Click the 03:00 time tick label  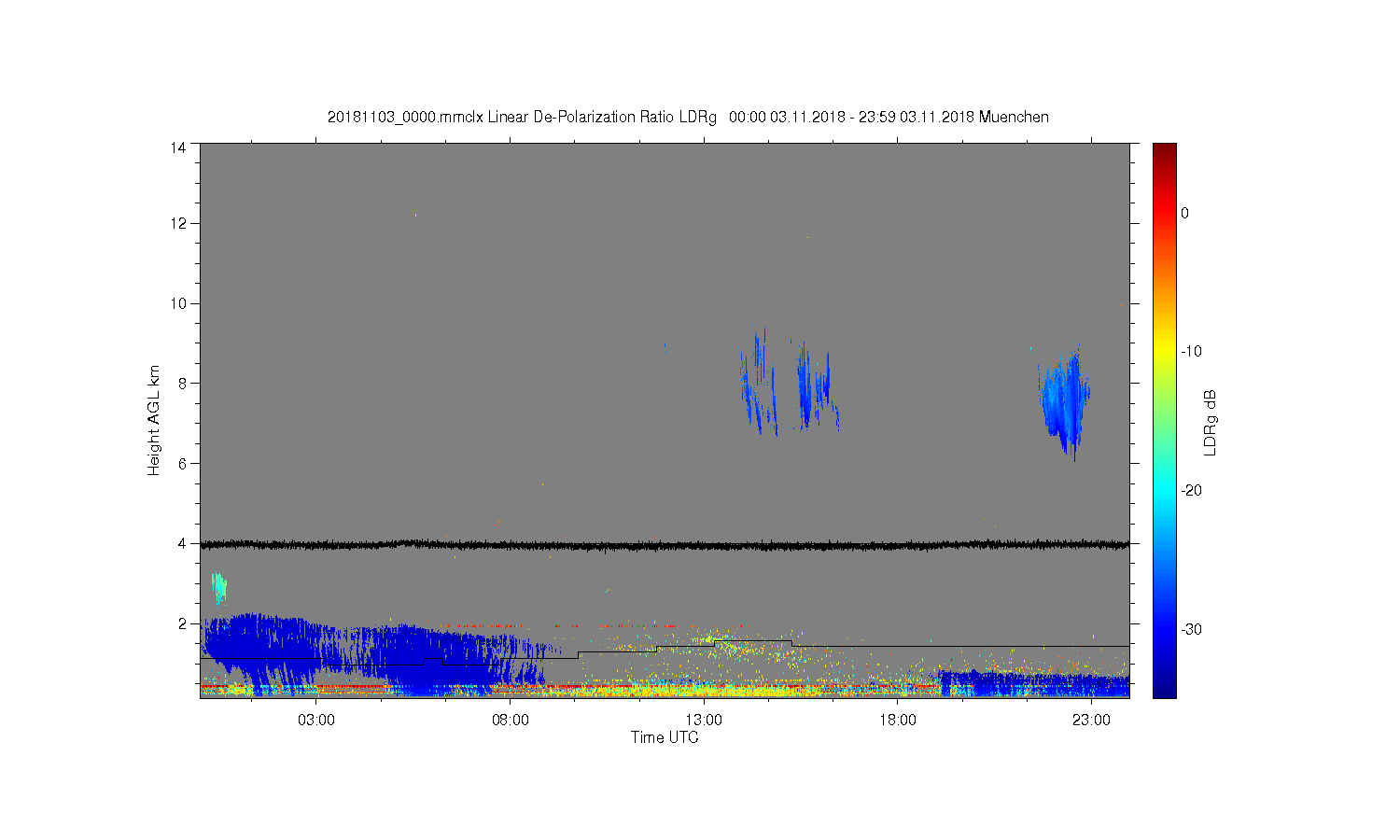(316, 721)
